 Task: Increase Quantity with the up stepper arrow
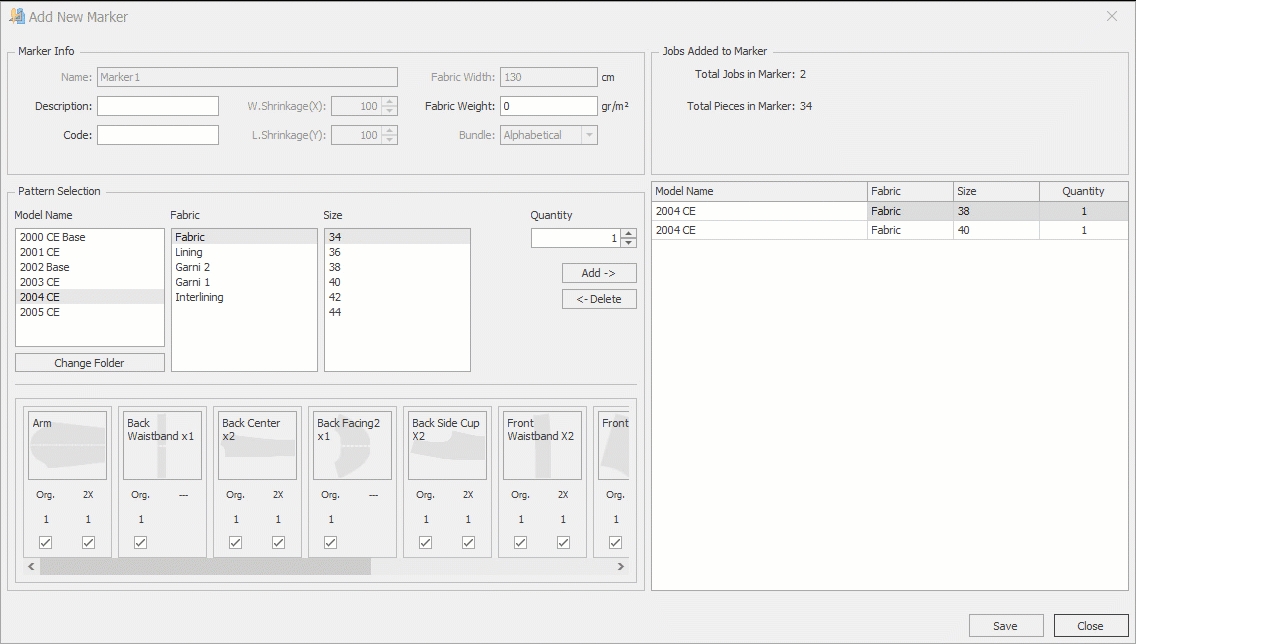pos(628,234)
